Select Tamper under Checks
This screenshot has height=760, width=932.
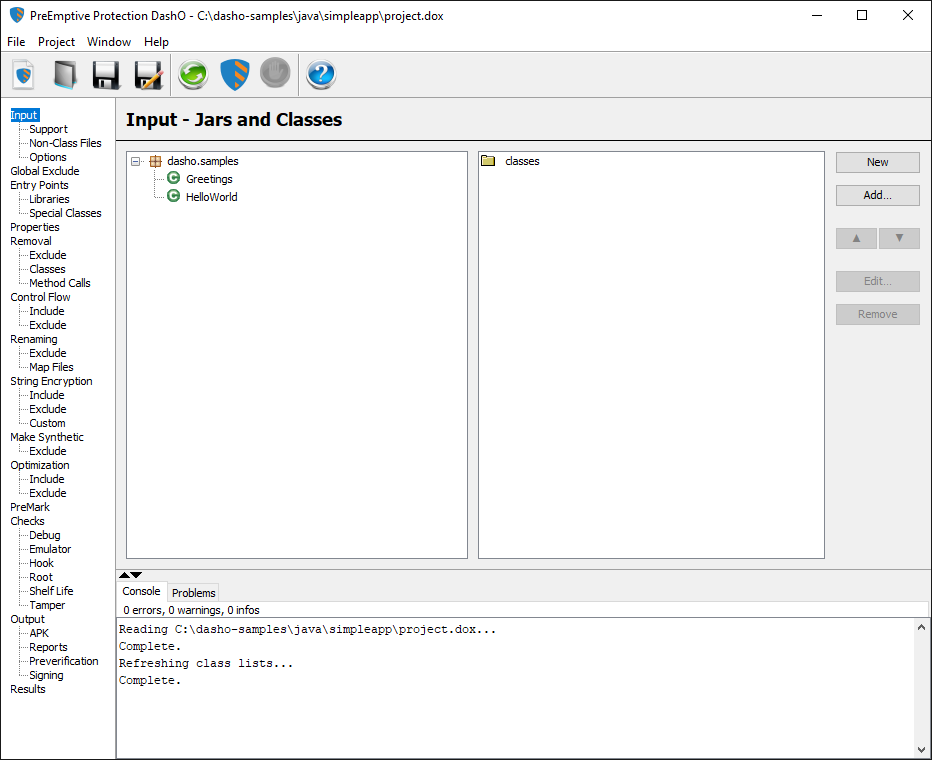click(x=47, y=605)
